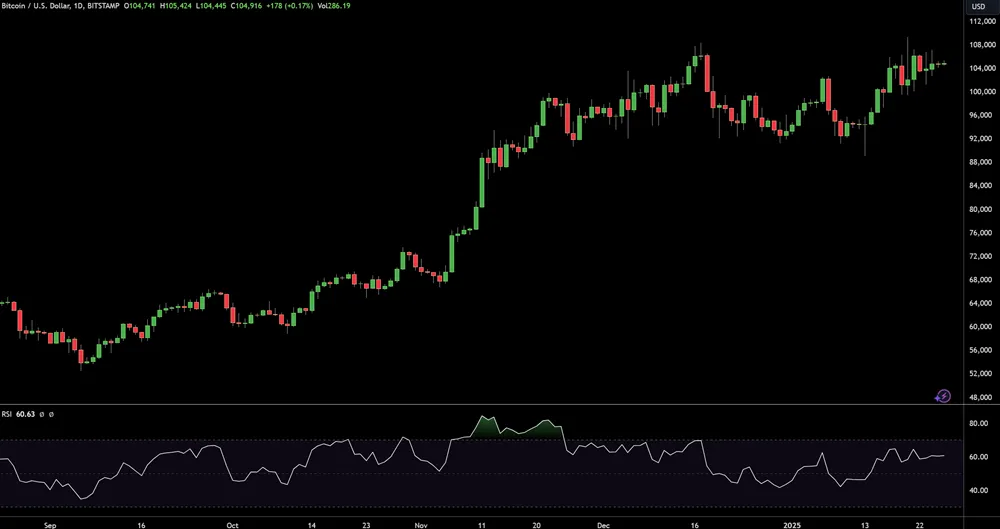The image size is (1000, 529).
Task: Click the 72,000 price axis label
Action: (x=980, y=256)
